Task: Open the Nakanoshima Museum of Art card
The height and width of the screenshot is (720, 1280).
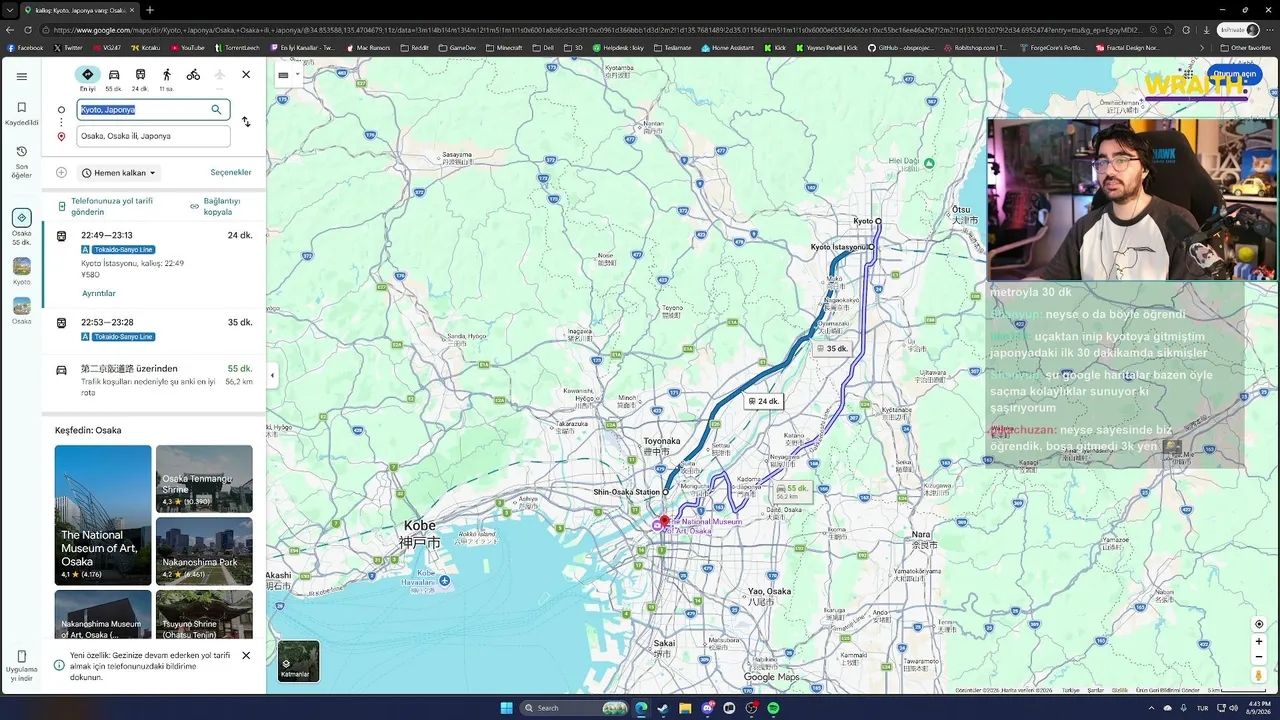Action: 103,615
